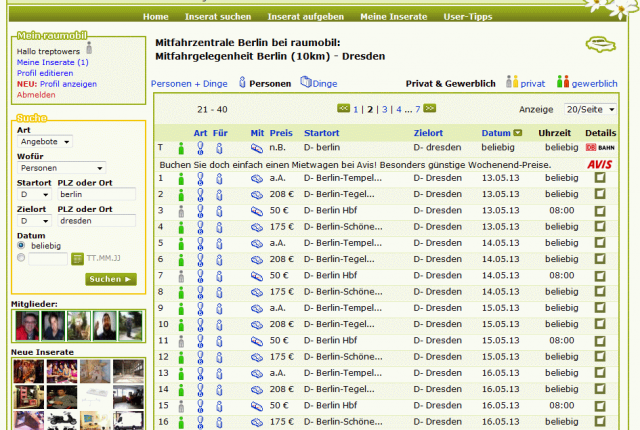The image size is (640, 430).
Task: Expand the Wofür 'Personen' dropdown
Action: 61,168
